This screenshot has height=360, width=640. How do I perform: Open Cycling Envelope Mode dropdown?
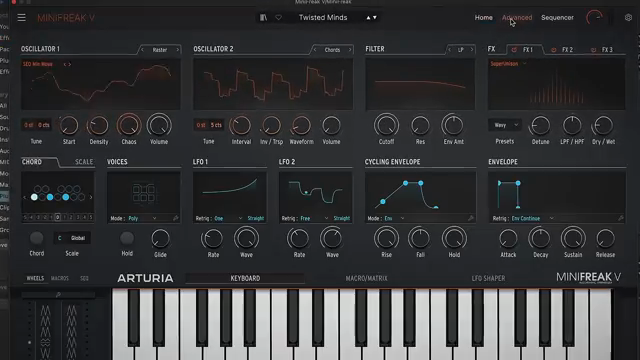pos(394,218)
